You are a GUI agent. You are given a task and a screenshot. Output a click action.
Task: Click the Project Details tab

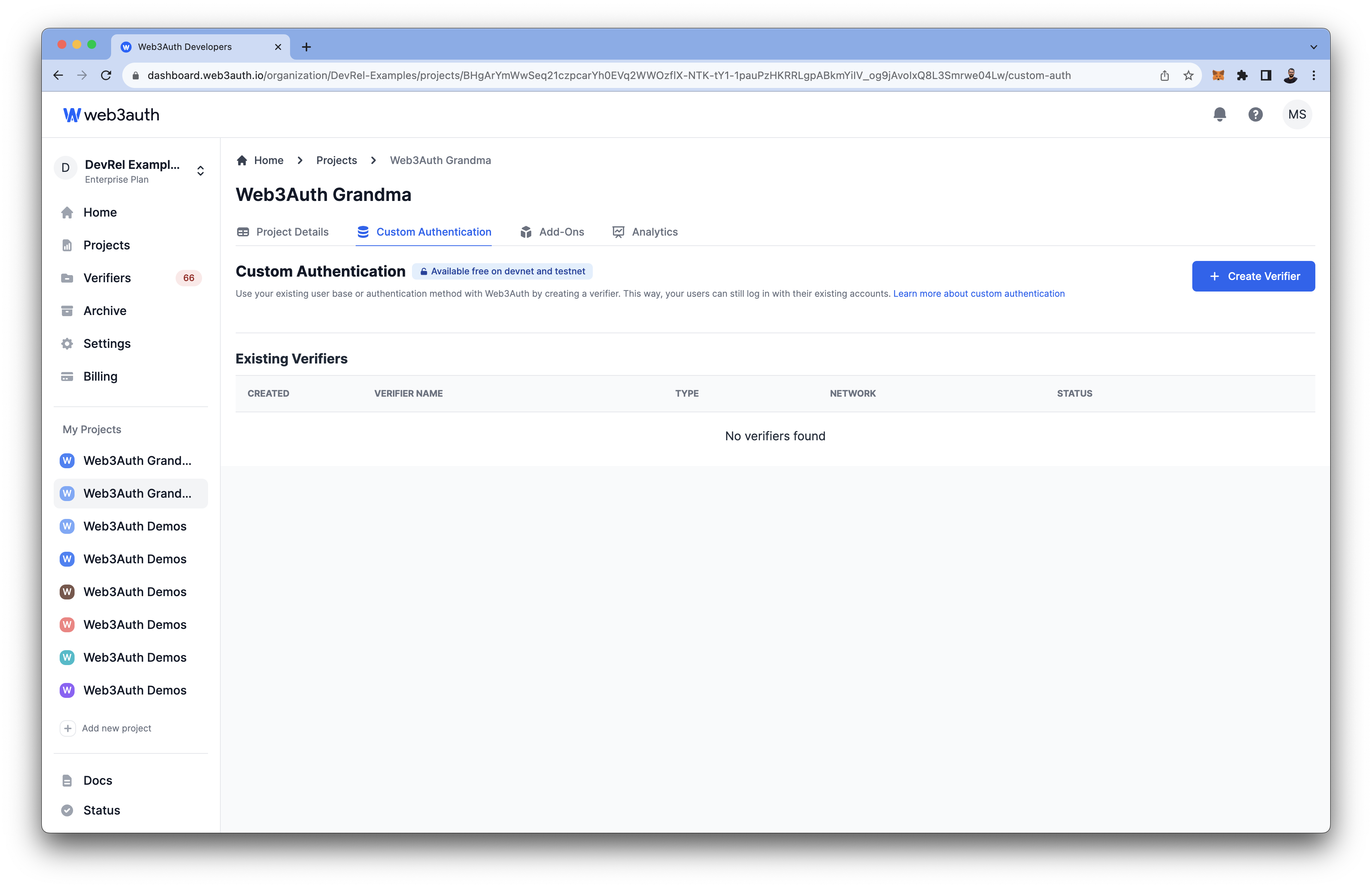pos(292,231)
